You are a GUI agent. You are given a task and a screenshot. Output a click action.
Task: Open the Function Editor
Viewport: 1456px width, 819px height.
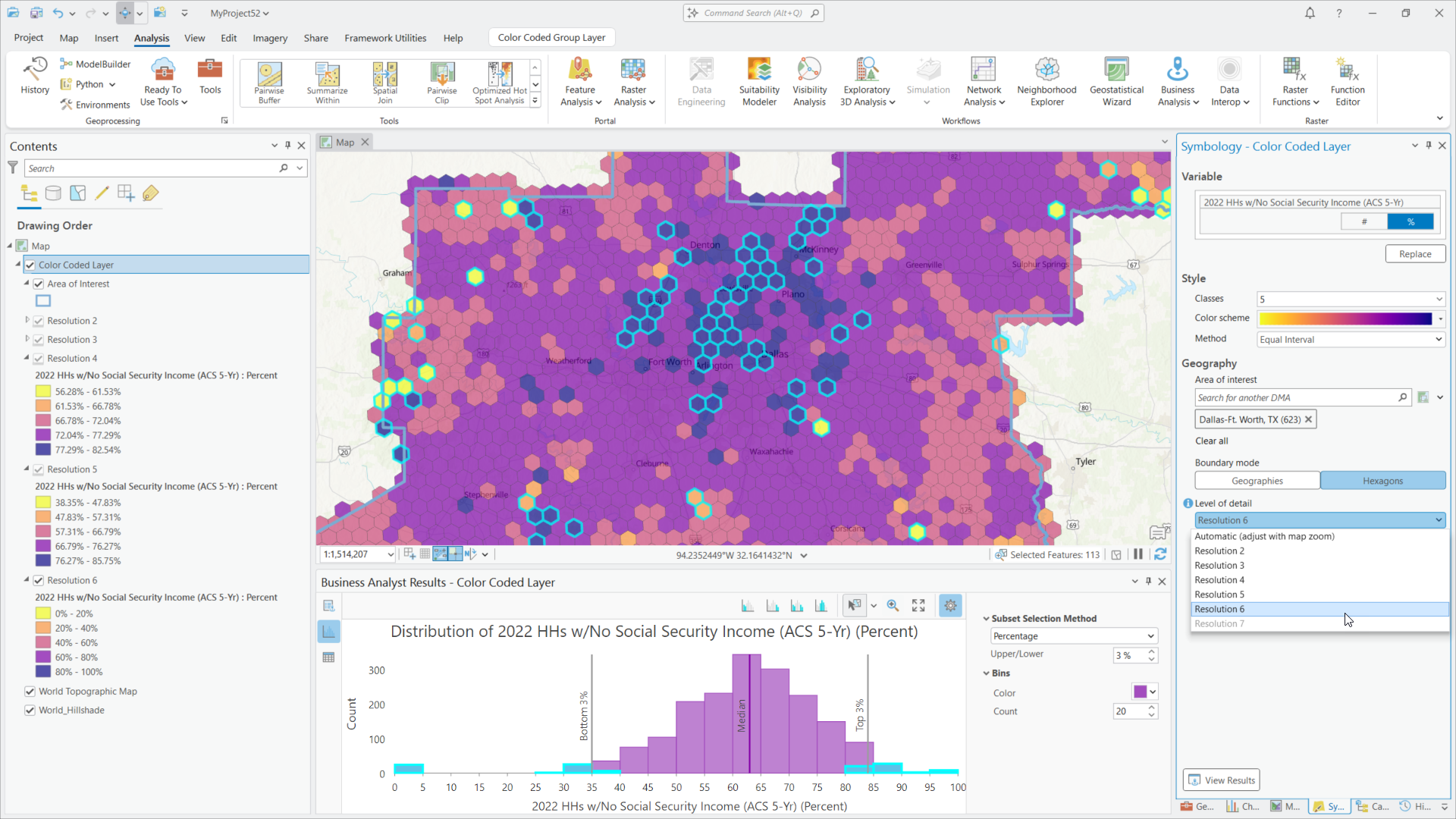click(x=1348, y=83)
